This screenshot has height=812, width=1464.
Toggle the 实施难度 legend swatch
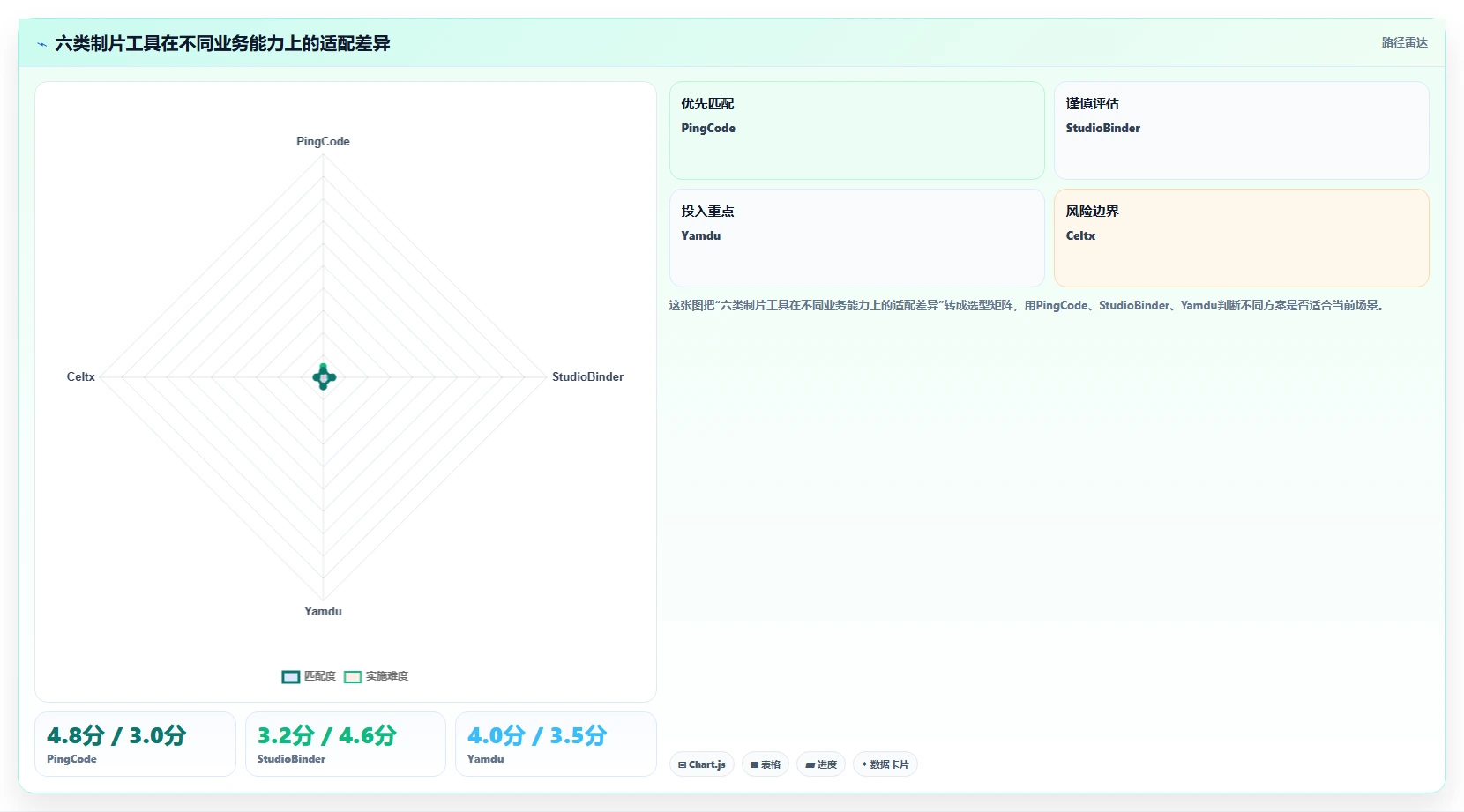tap(353, 677)
